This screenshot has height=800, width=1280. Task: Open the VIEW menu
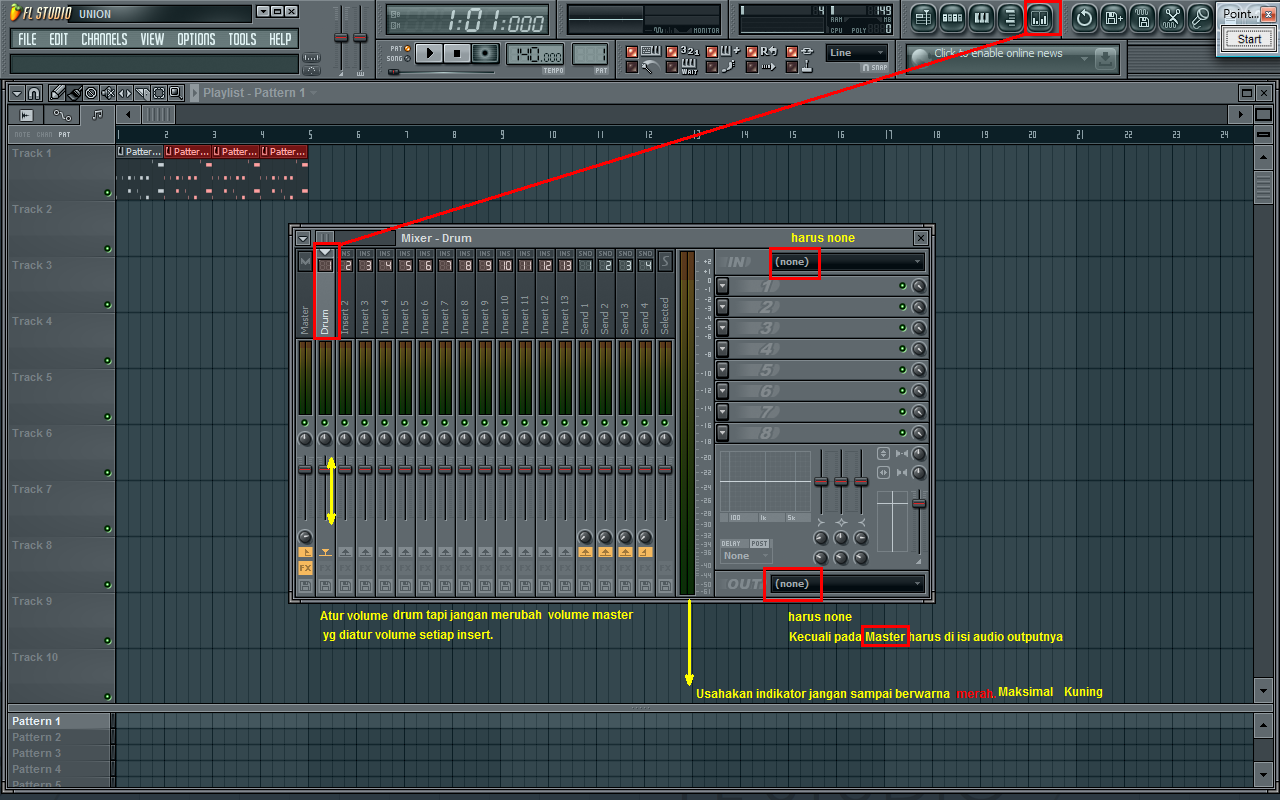pos(152,39)
